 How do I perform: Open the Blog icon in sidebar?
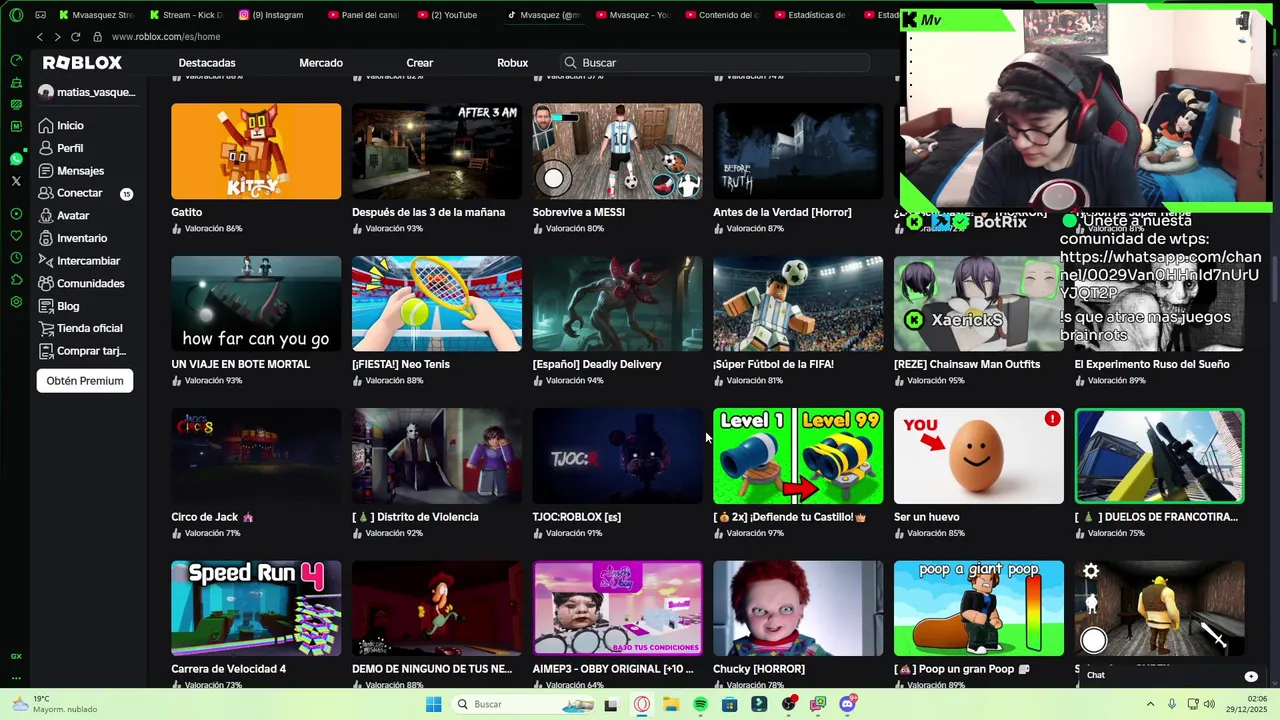(x=45, y=306)
